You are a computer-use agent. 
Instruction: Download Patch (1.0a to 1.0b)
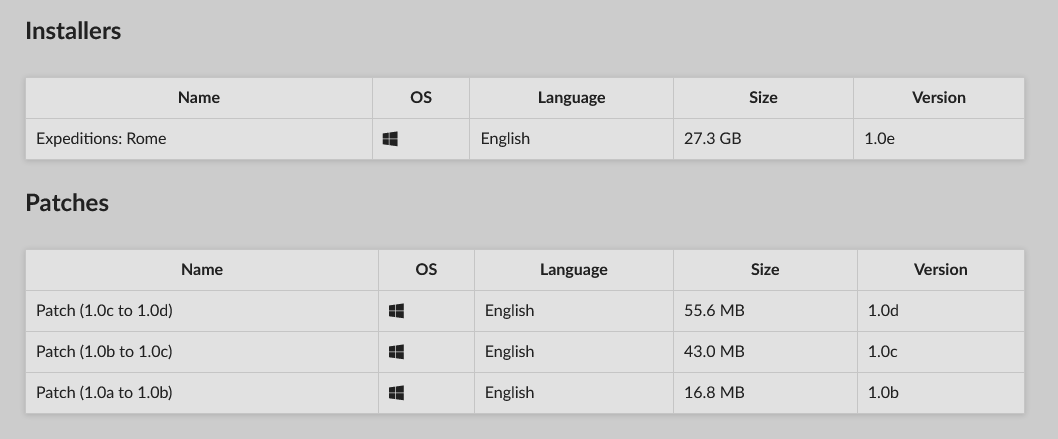(104, 393)
